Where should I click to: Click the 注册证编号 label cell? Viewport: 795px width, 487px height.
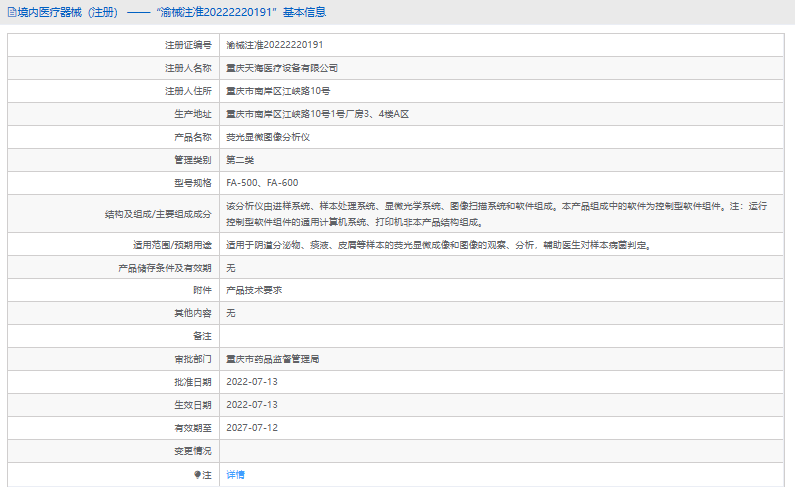tap(188, 45)
